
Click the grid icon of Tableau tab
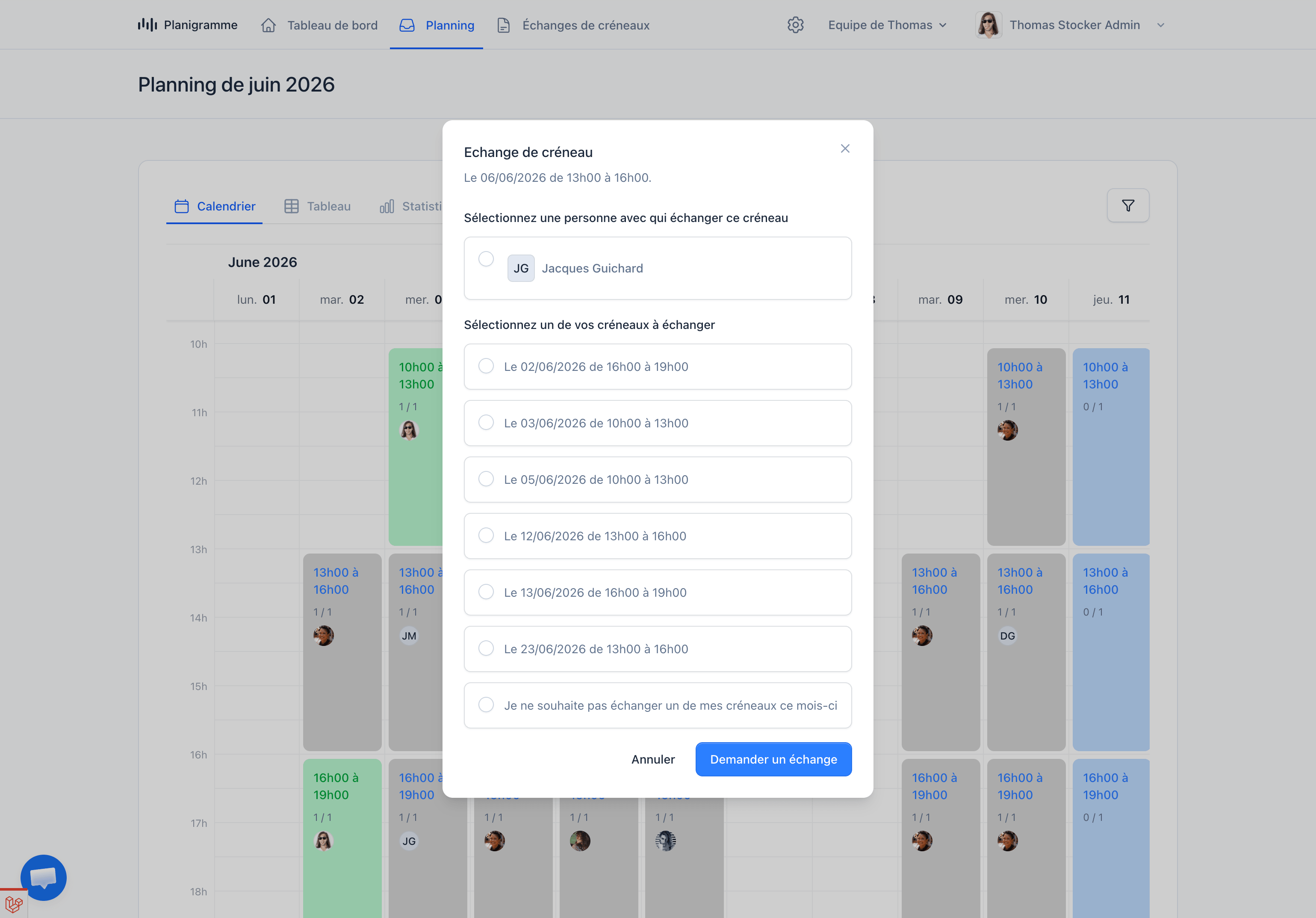pyautogui.click(x=291, y=207)
